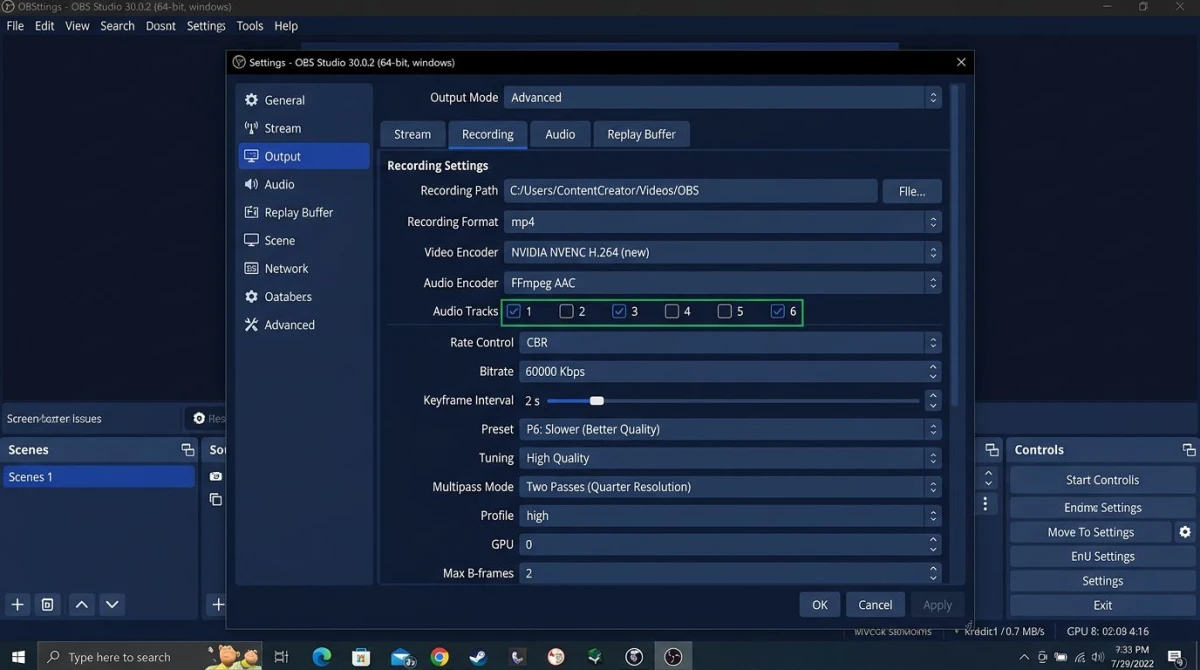The image size is (1200, 670).
Task: Uncheck audio track 1
Action: coord(514,311)
